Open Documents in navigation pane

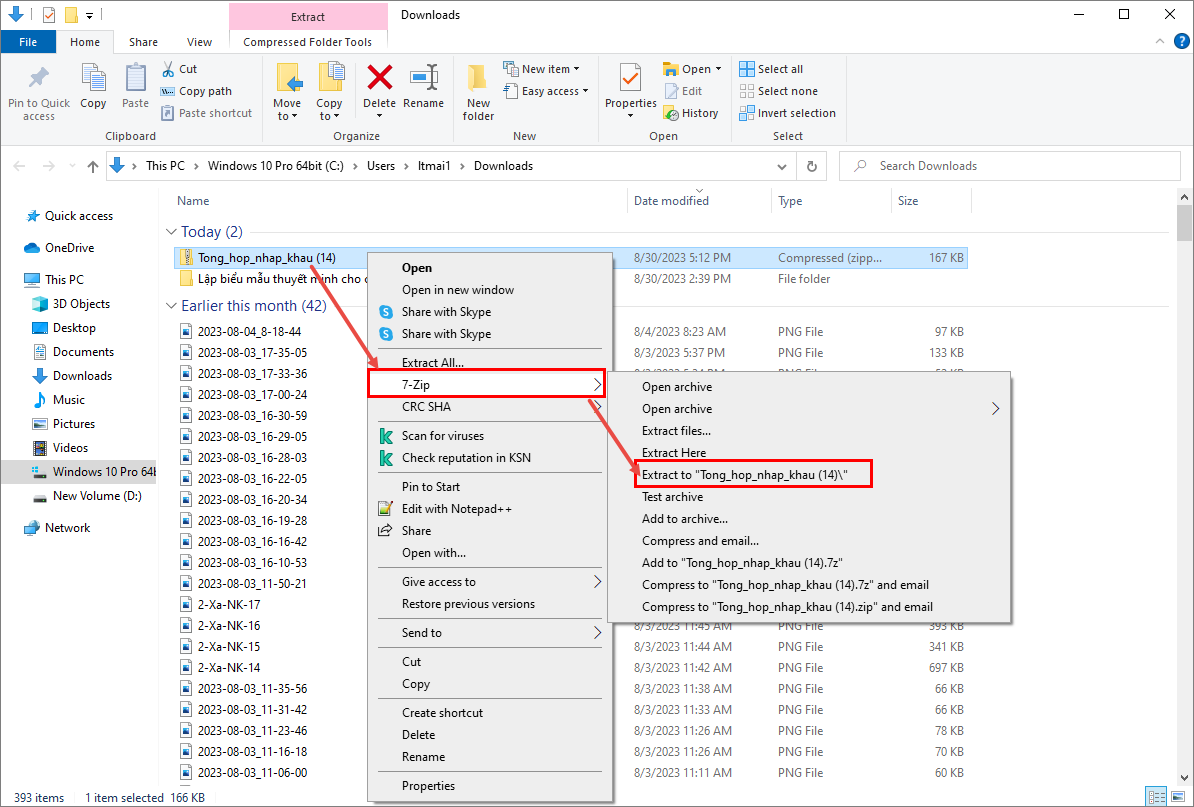pos(83,352)
